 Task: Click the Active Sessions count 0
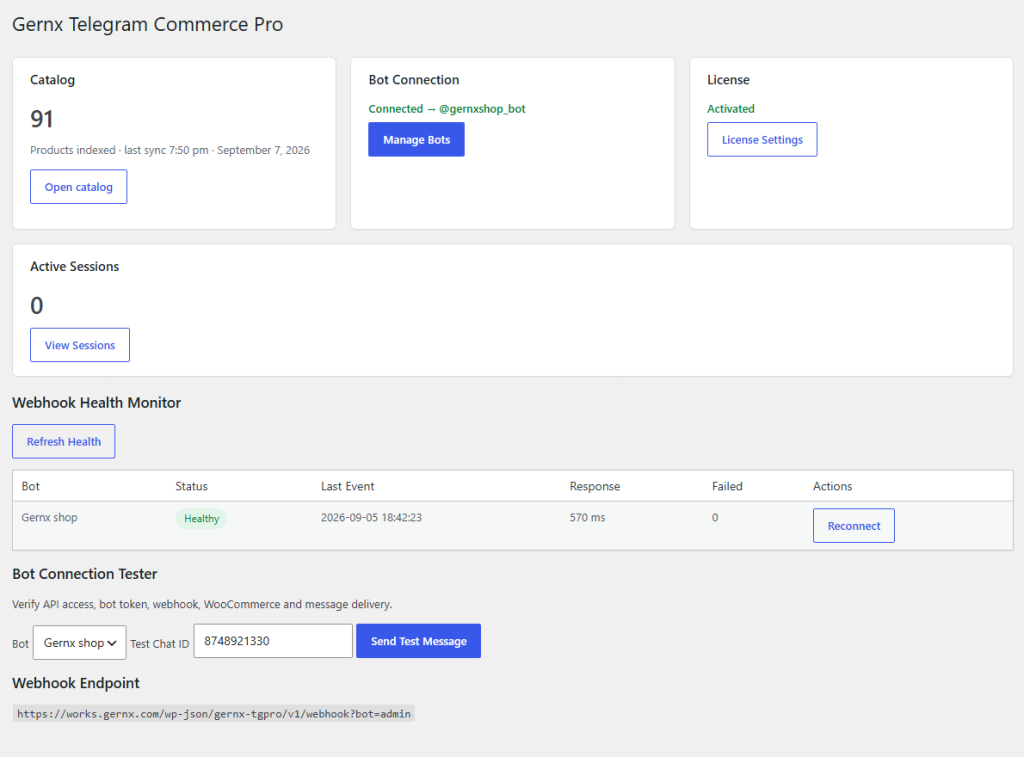[37, 306]
